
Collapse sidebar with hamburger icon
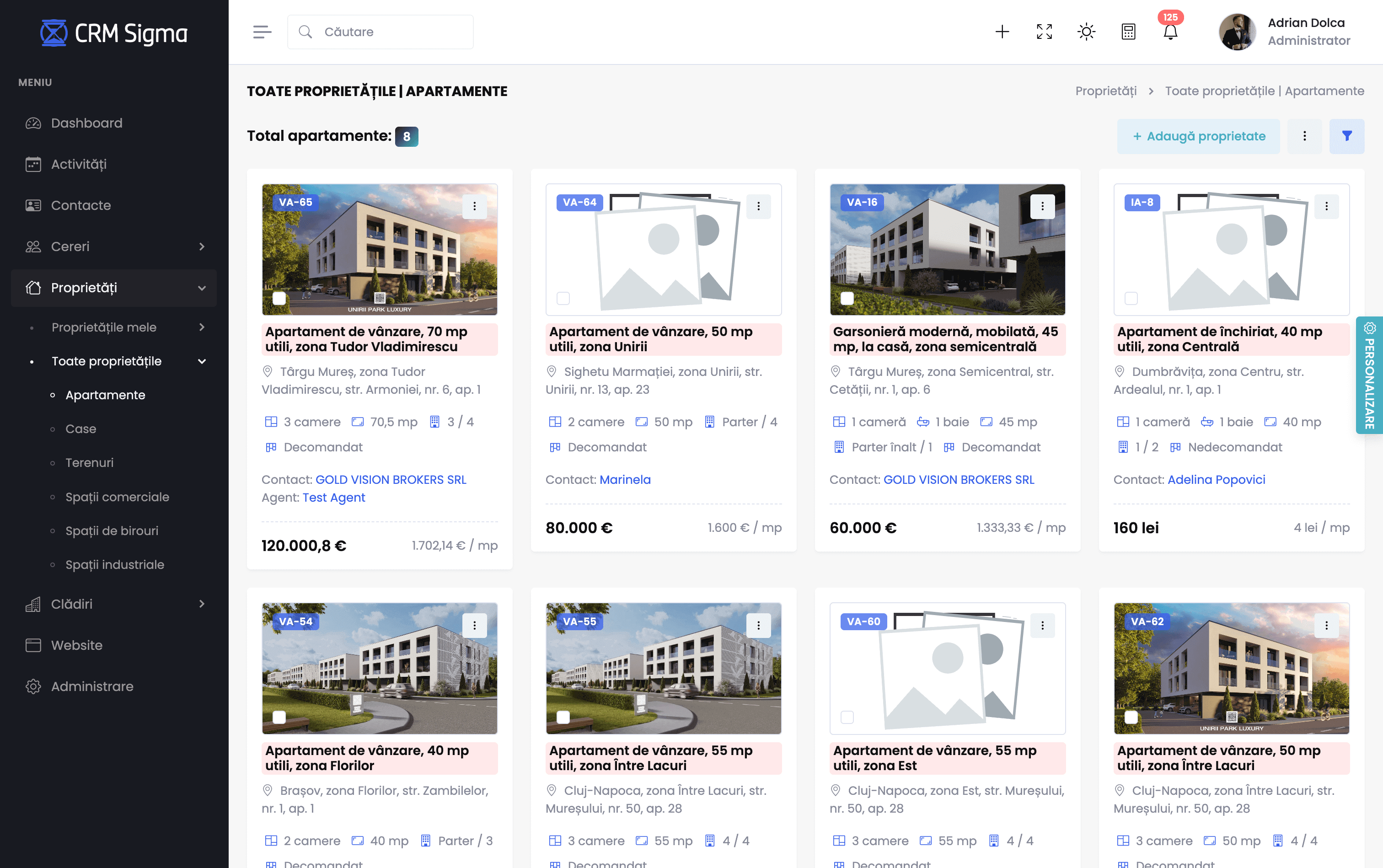[x=262, y=32]
